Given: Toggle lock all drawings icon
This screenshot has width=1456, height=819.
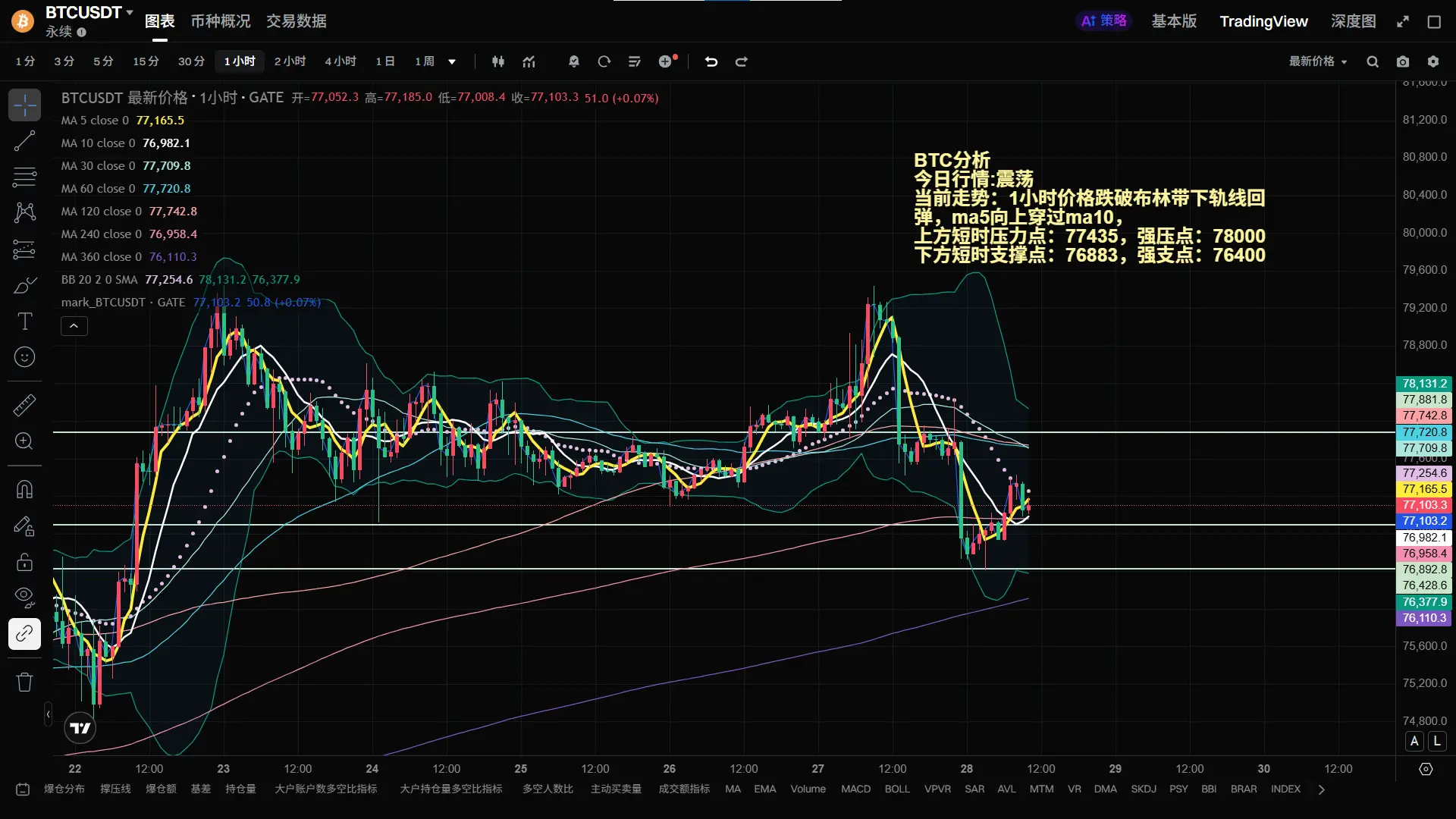Looking at the screenshot, I should tap(24, 562).
